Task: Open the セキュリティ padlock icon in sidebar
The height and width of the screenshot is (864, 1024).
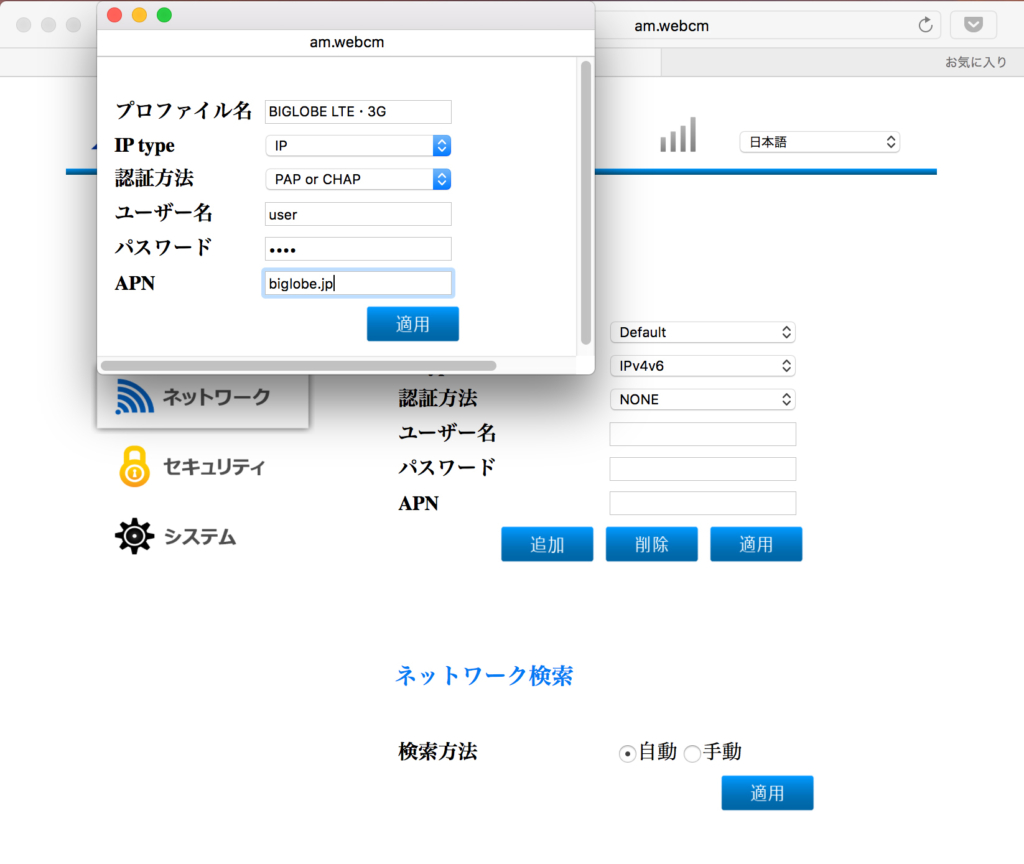Action: (135, 466)
